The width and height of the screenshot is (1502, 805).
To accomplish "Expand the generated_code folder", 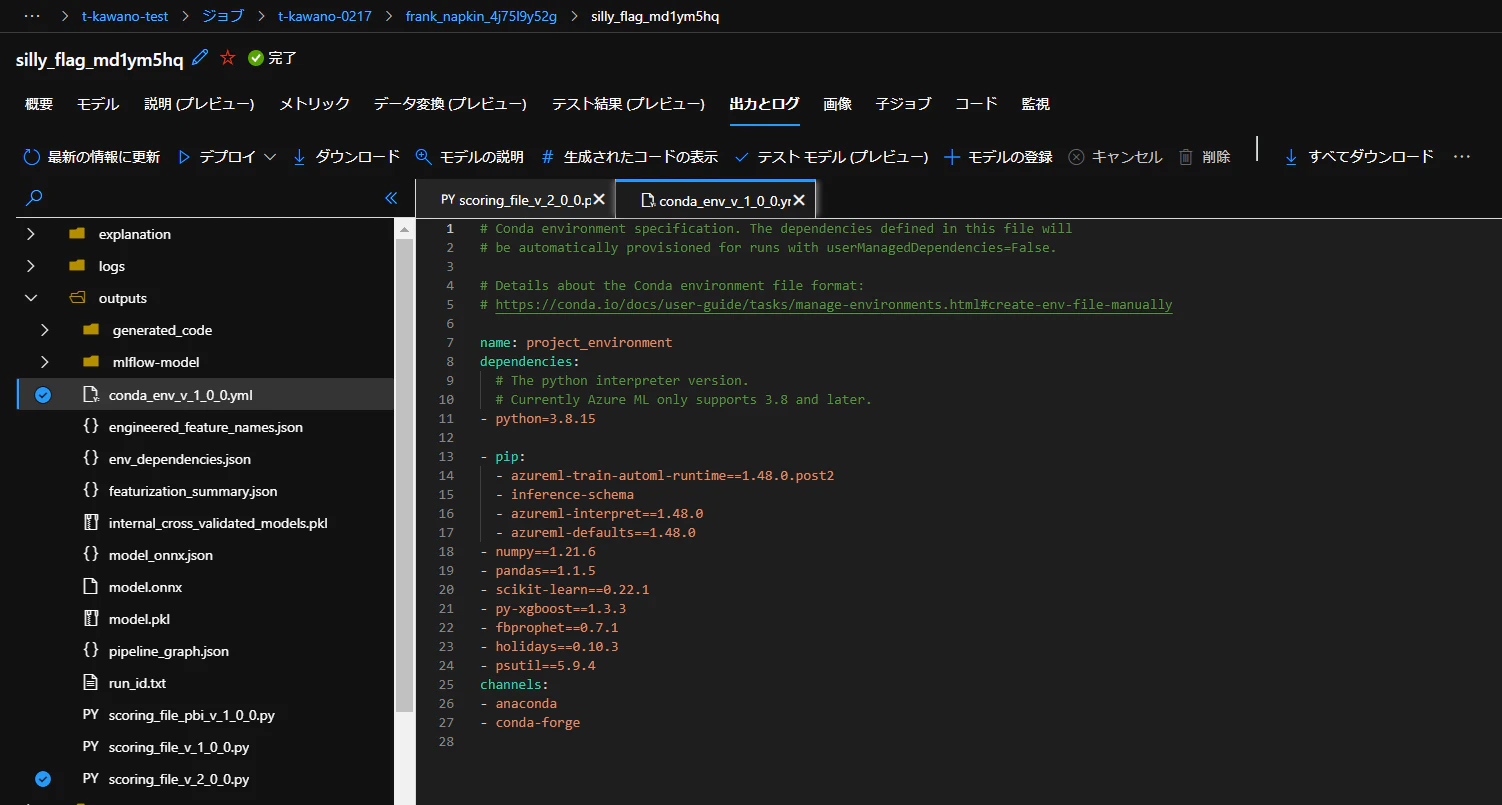I will click(x=44, y=330).
